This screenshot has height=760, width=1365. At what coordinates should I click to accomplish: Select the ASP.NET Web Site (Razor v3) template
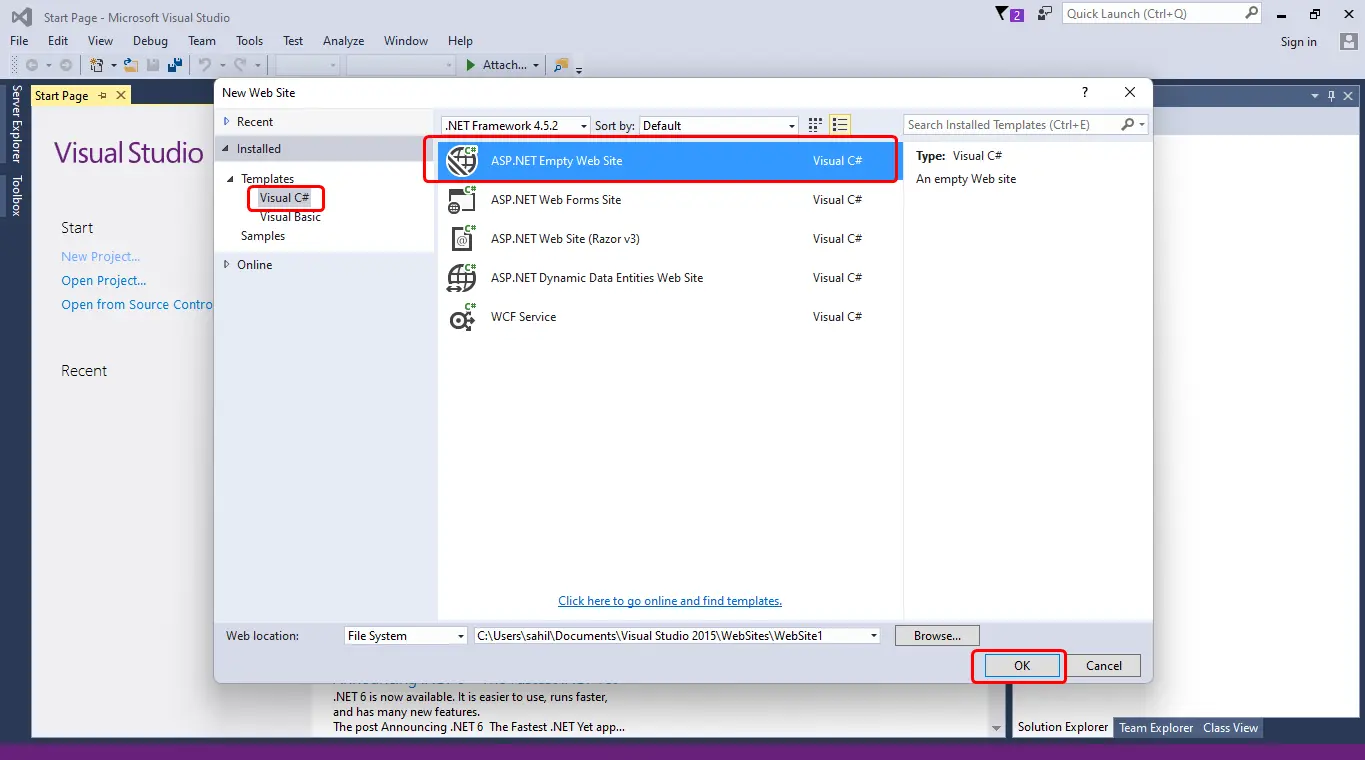[668, 239]
